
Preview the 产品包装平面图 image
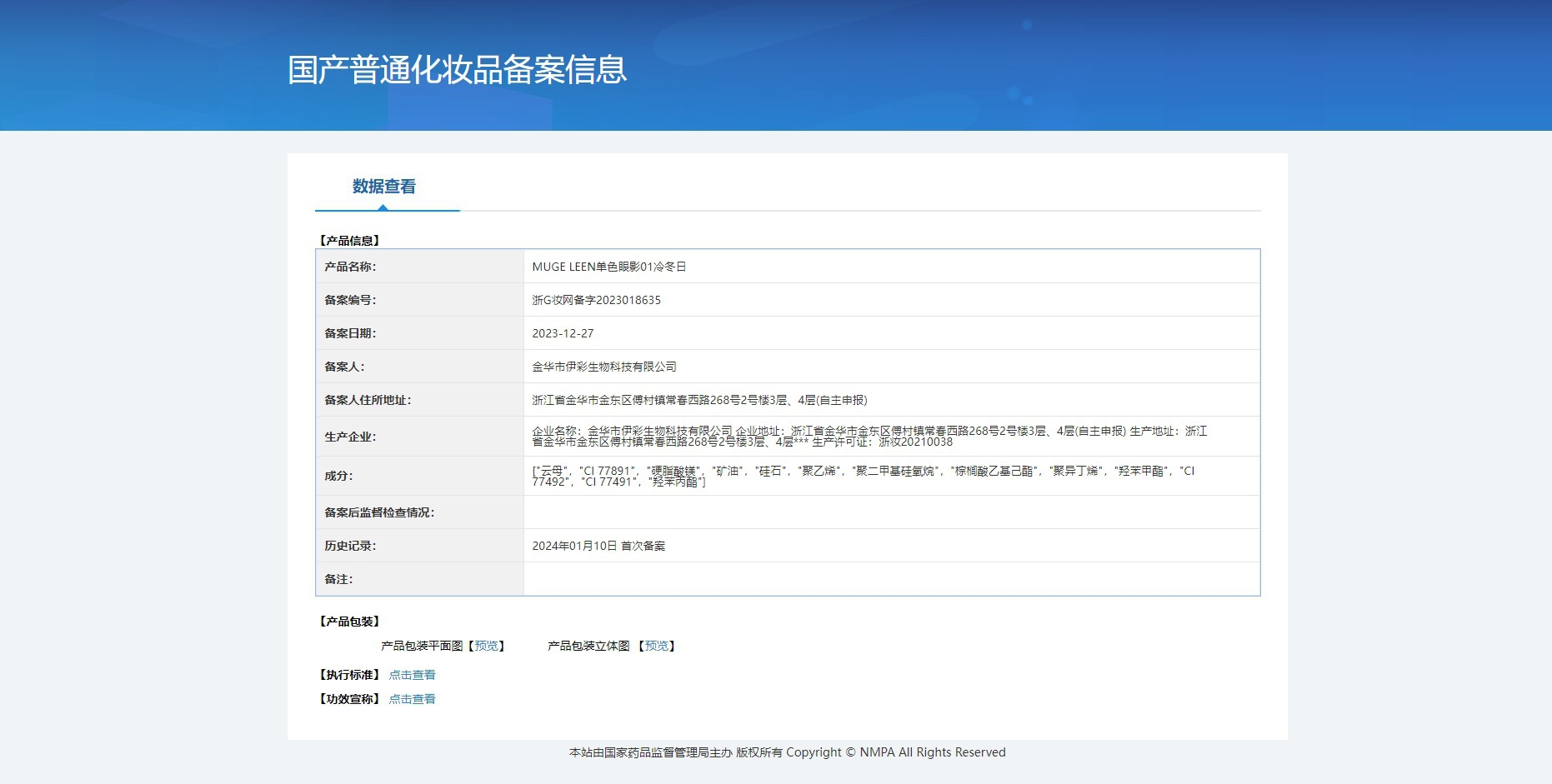click(487, 646)
